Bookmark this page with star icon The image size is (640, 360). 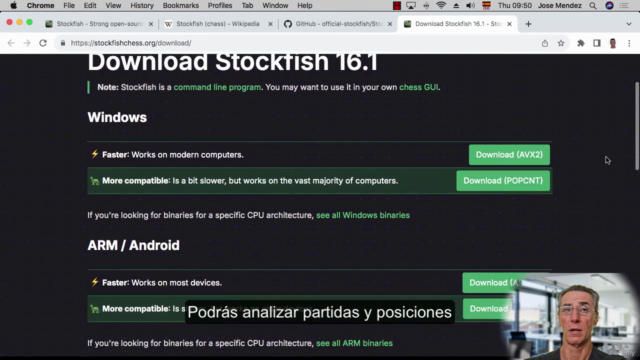[x=561, y=43]
